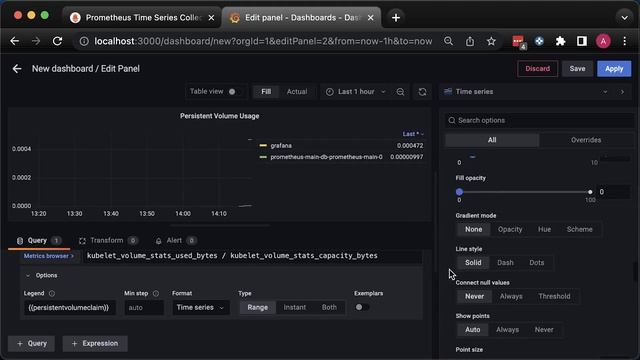Screen dimensions: 640x360
Task: Open the blue Kubernetes-style extension icon
Action: [x=539, y=41]
